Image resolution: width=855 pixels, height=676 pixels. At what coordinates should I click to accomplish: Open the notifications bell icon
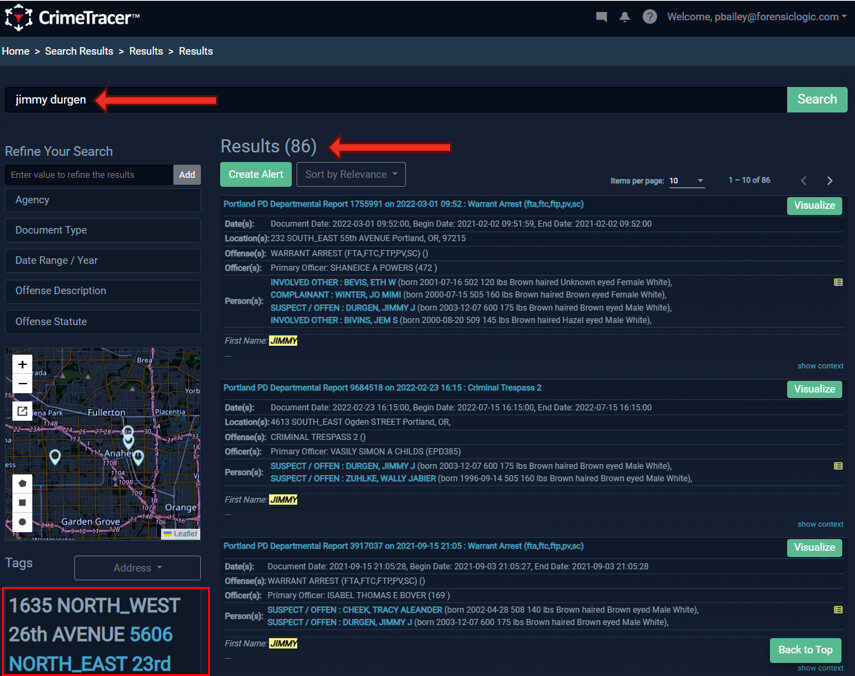click(x=625, y=17)
